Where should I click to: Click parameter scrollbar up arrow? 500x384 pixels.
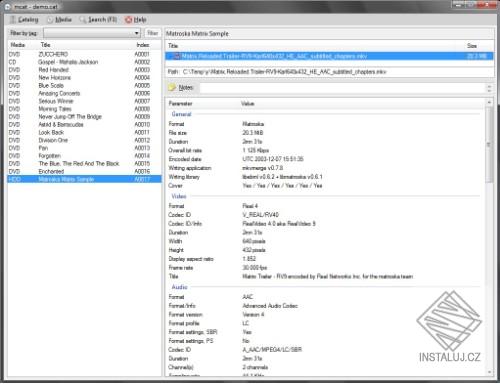[x=489, y=102]
